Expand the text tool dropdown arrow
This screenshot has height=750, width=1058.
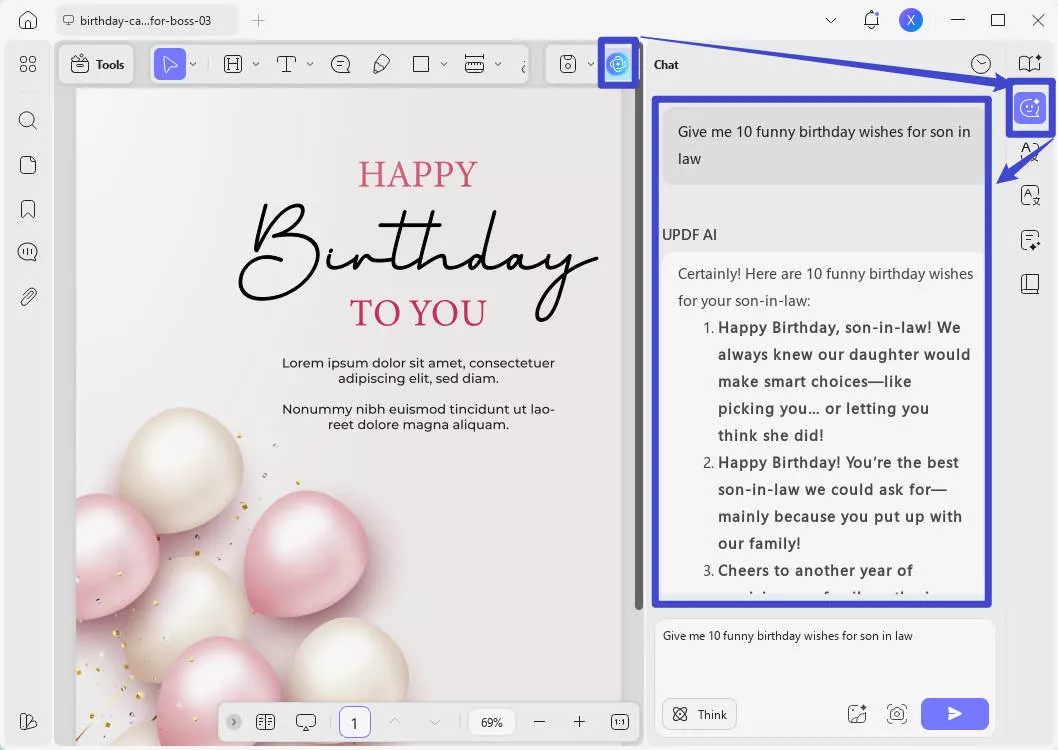(310, 64)
